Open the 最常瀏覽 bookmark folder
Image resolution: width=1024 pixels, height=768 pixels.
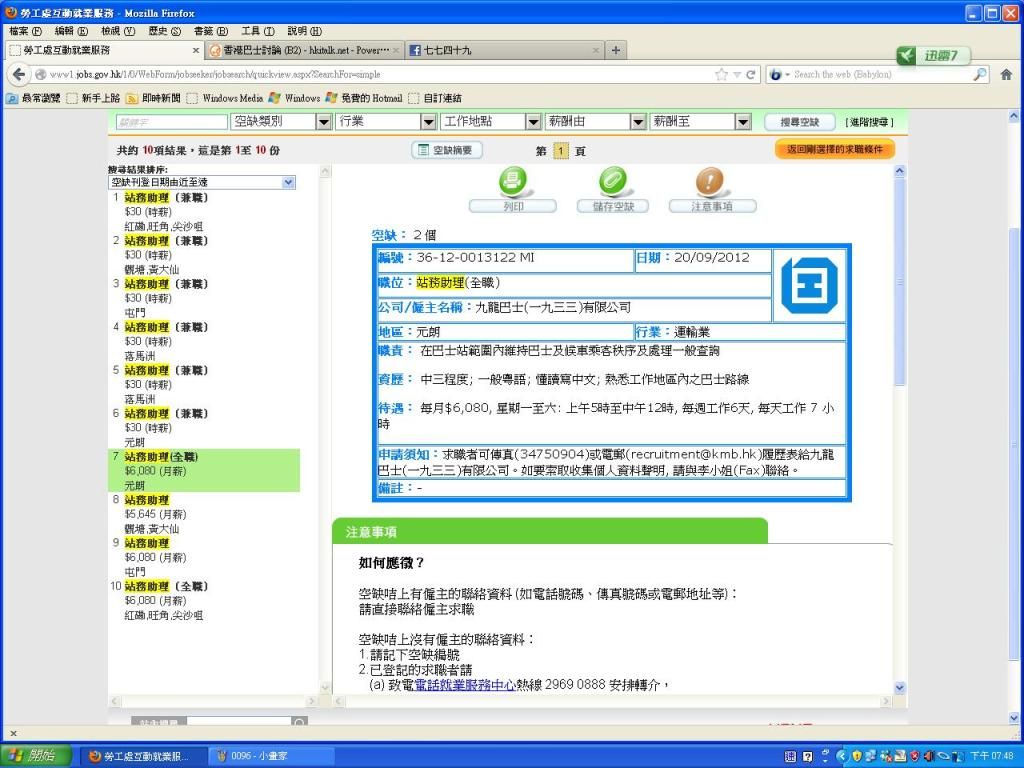tap(33, 98)
